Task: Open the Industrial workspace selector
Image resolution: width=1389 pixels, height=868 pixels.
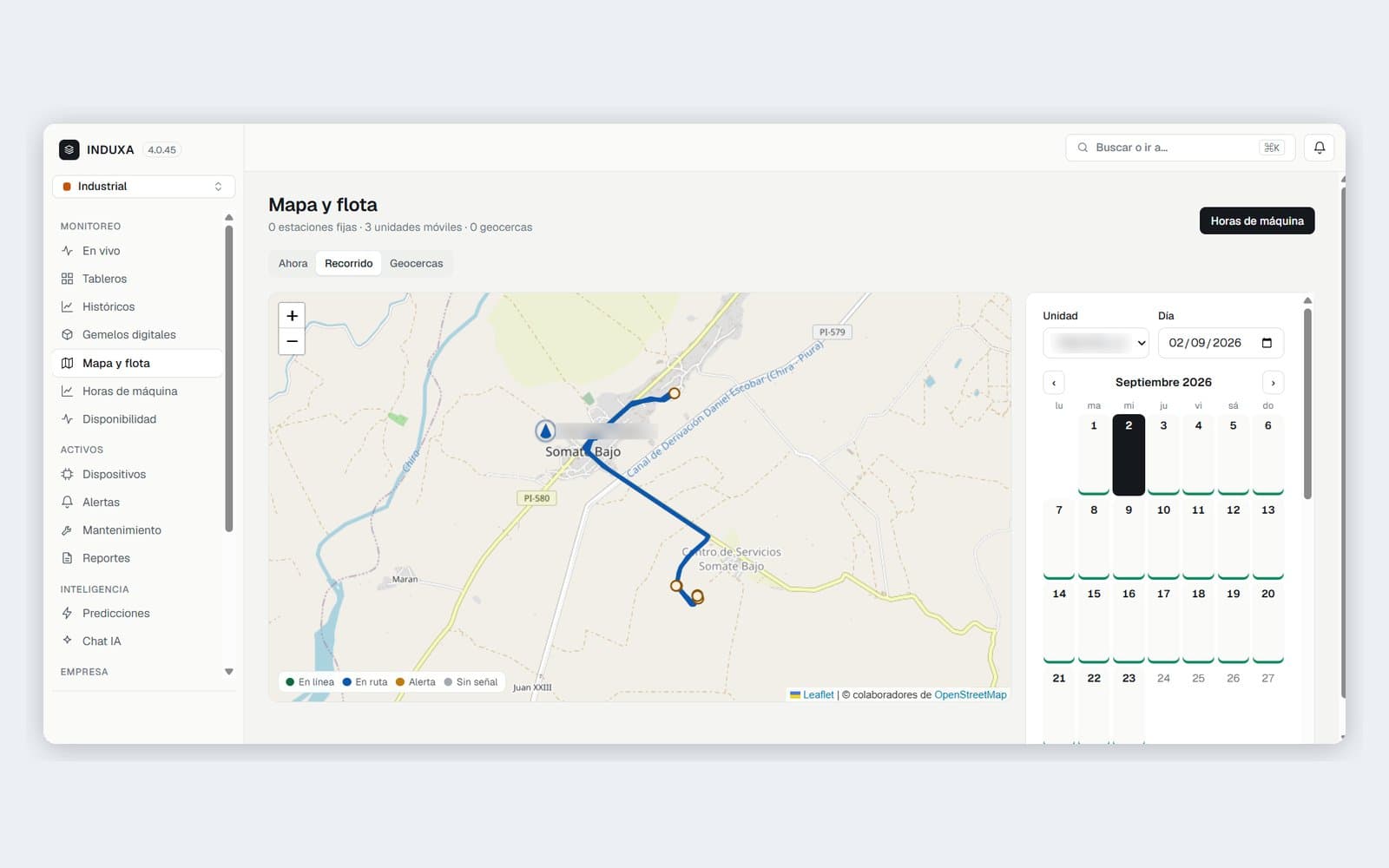Action: (143, 187)
